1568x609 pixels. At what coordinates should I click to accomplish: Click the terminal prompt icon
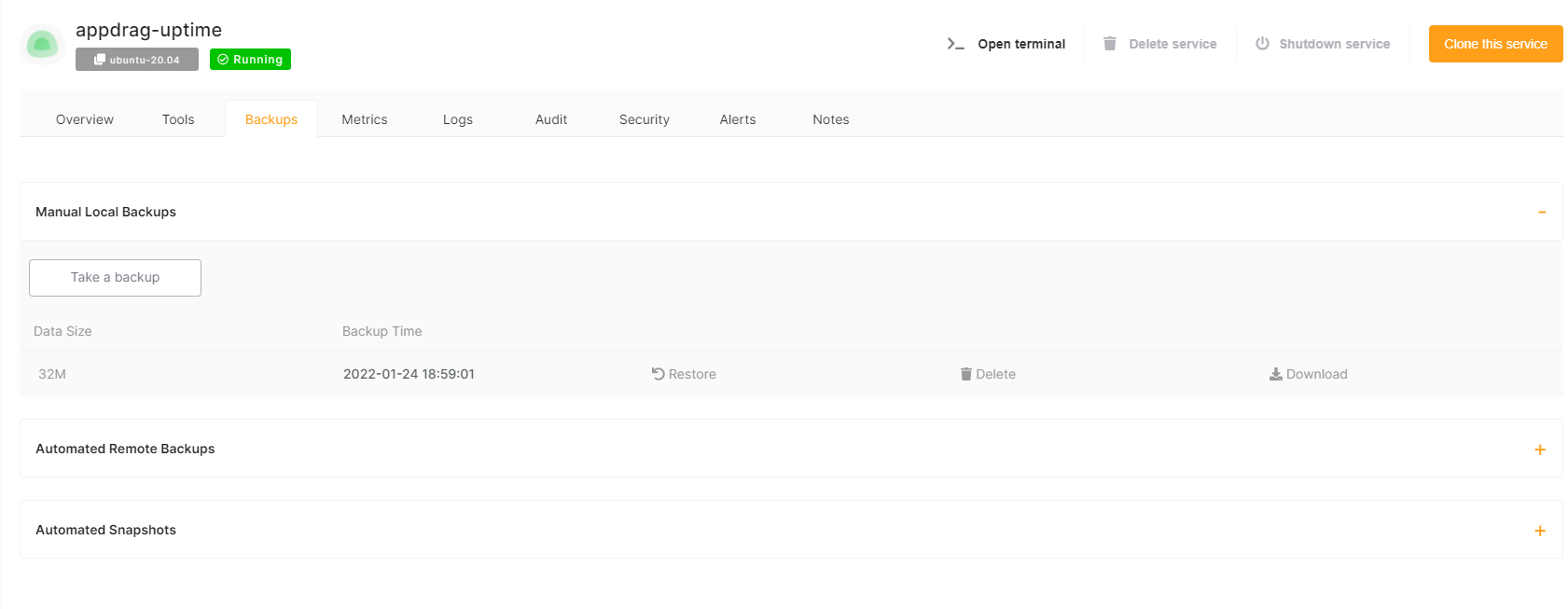pos(955,44)
